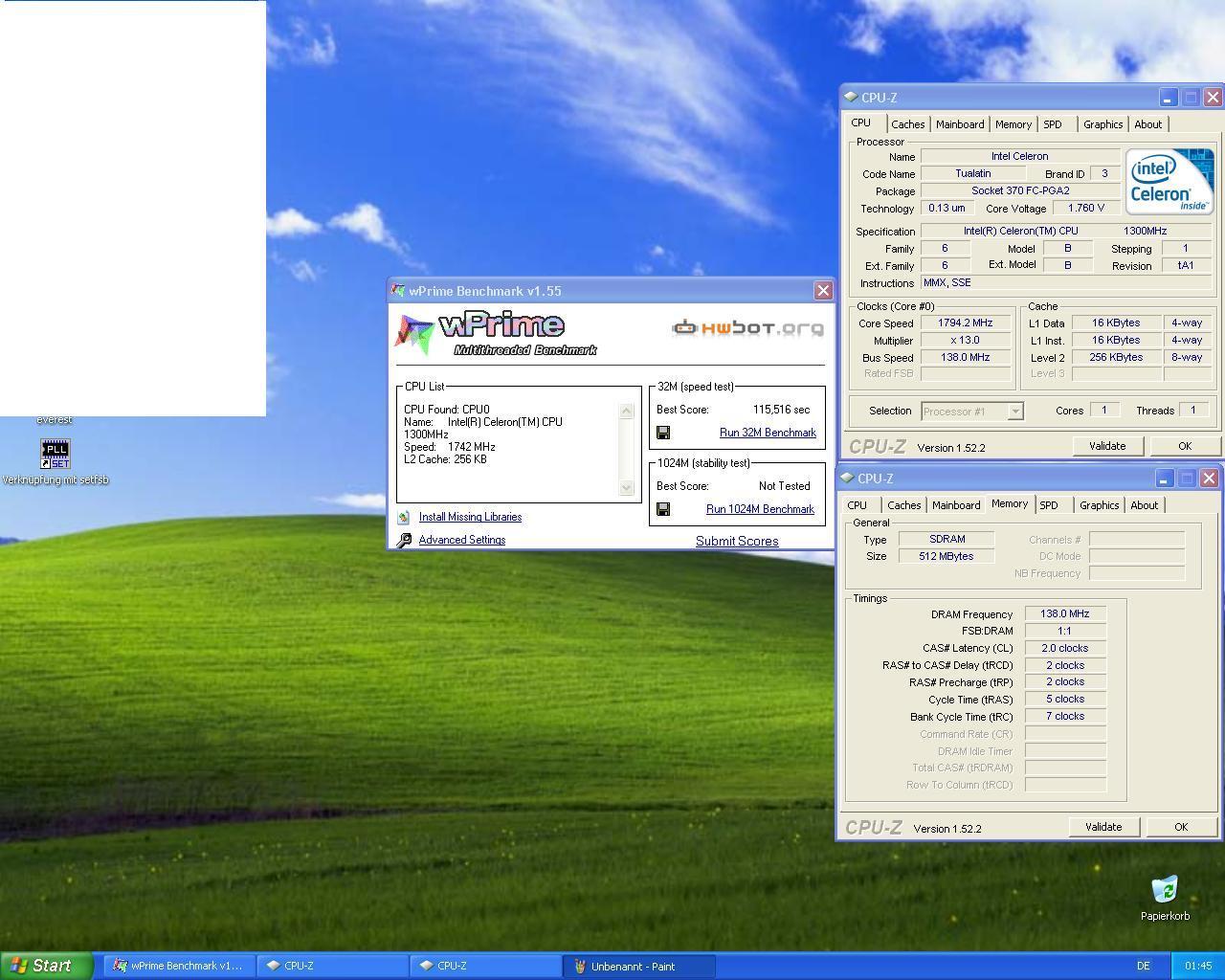Image resolution: width=1225 pixels, height=980 pixels.
Task: Click the save icon under 32M speed test
Action: pos(663,433)
